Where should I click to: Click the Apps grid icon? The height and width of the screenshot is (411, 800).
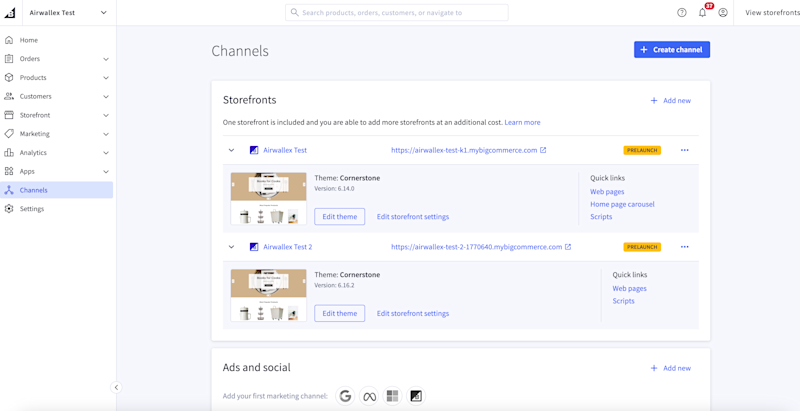coord(9,171)
